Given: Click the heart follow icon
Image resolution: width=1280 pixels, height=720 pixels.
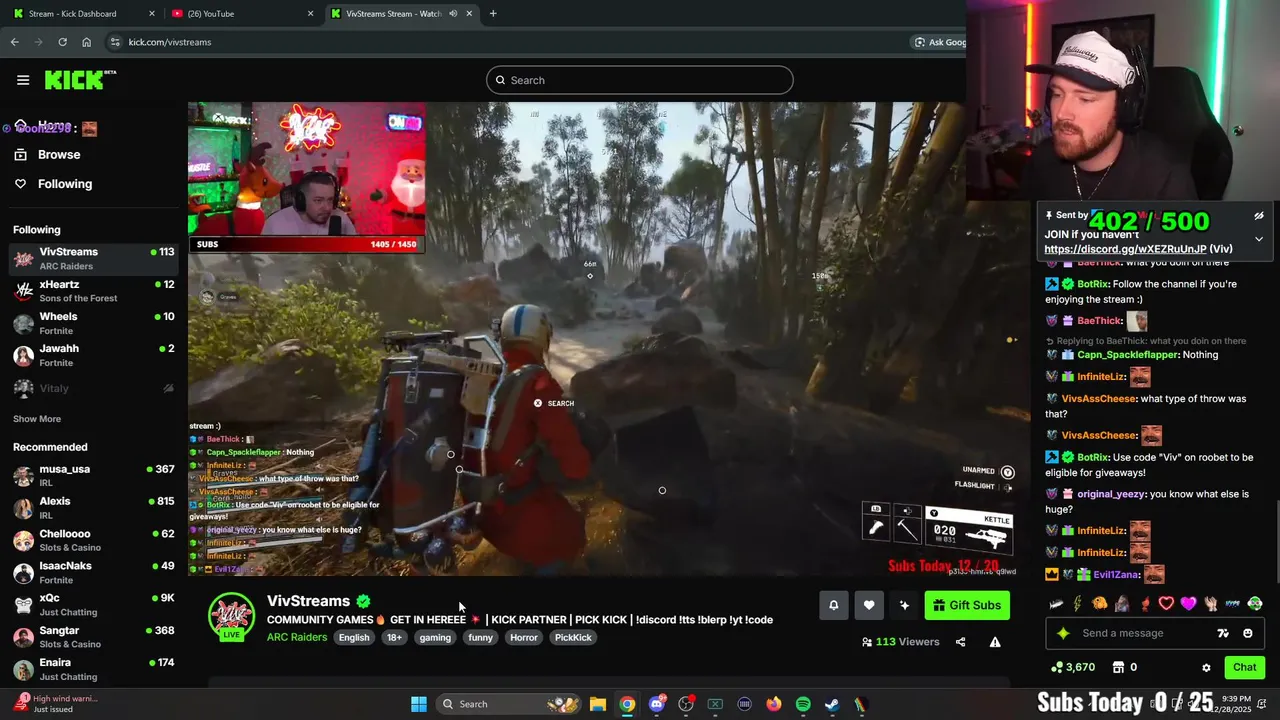Looking at the screenshot, I should (x=869, y=605).
